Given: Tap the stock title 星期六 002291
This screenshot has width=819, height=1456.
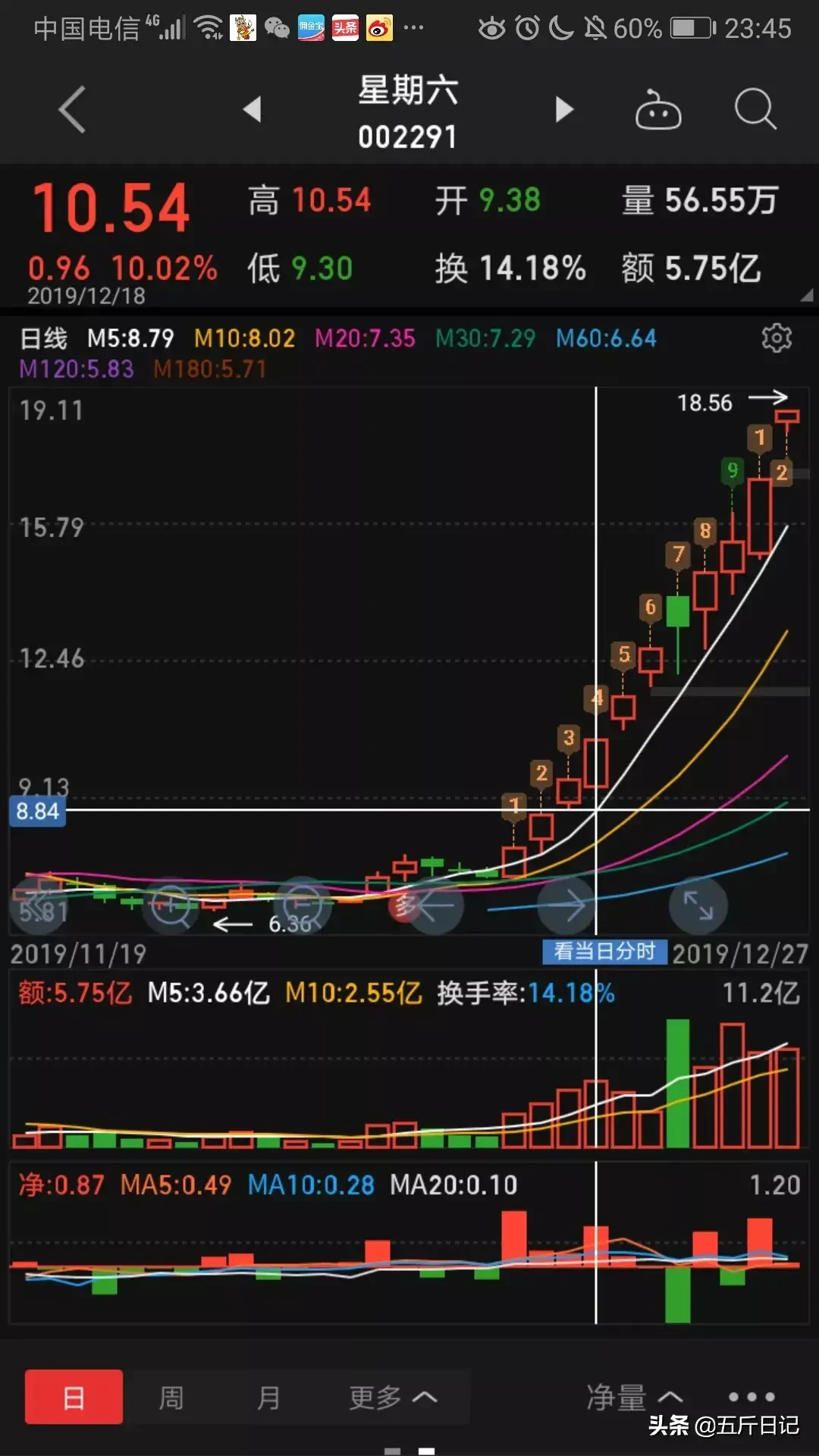Looking at the screenshot, I should click(x=408, y=112).
